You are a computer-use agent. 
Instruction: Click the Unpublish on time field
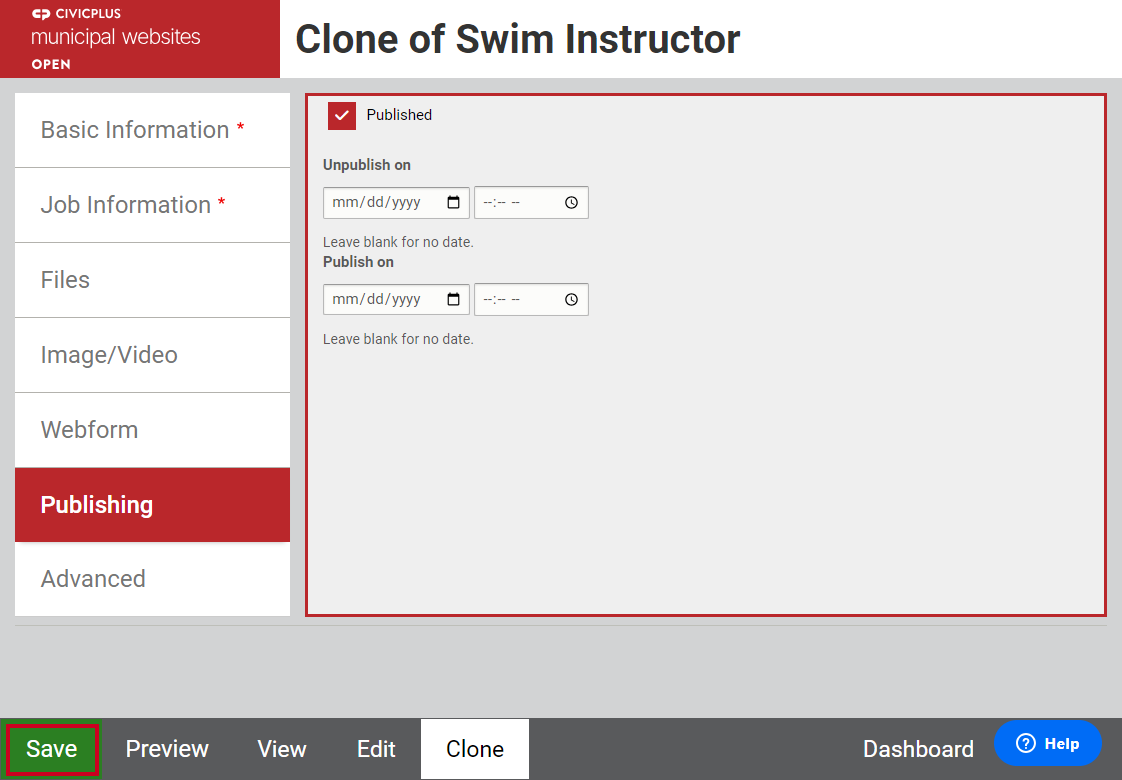tap(531, 203)
